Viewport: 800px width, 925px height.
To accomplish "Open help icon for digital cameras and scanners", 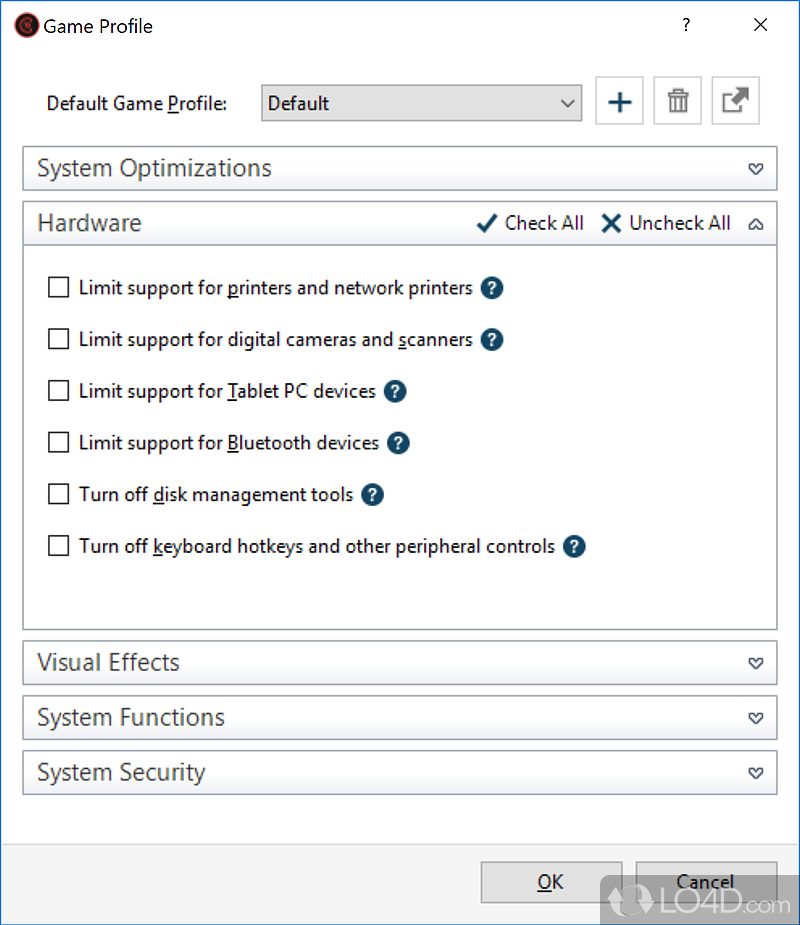I will click(491, 340).
